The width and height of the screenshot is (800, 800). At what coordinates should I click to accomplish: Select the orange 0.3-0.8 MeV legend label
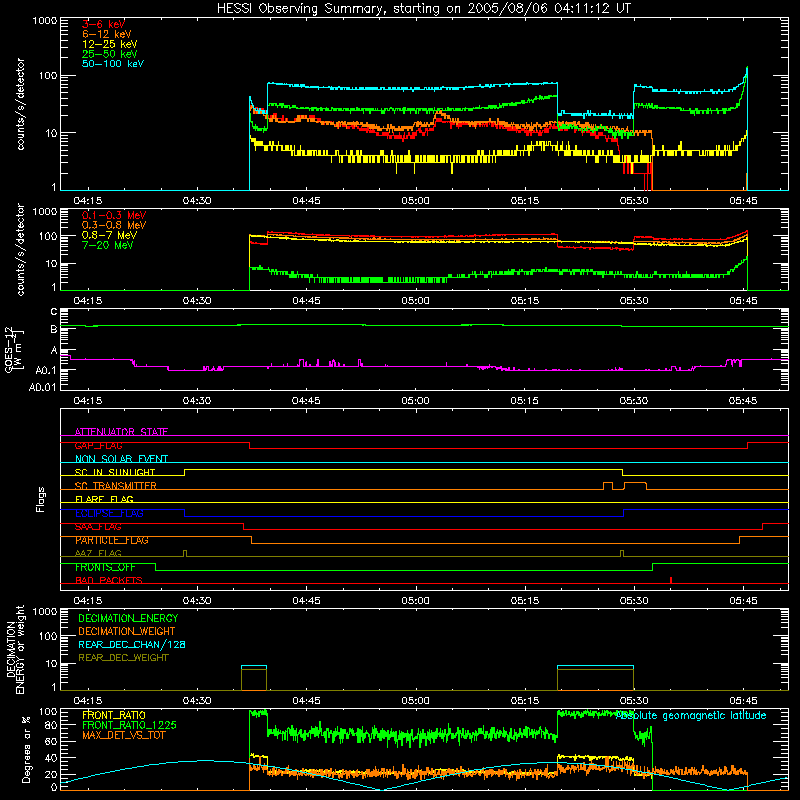[114, 225]
